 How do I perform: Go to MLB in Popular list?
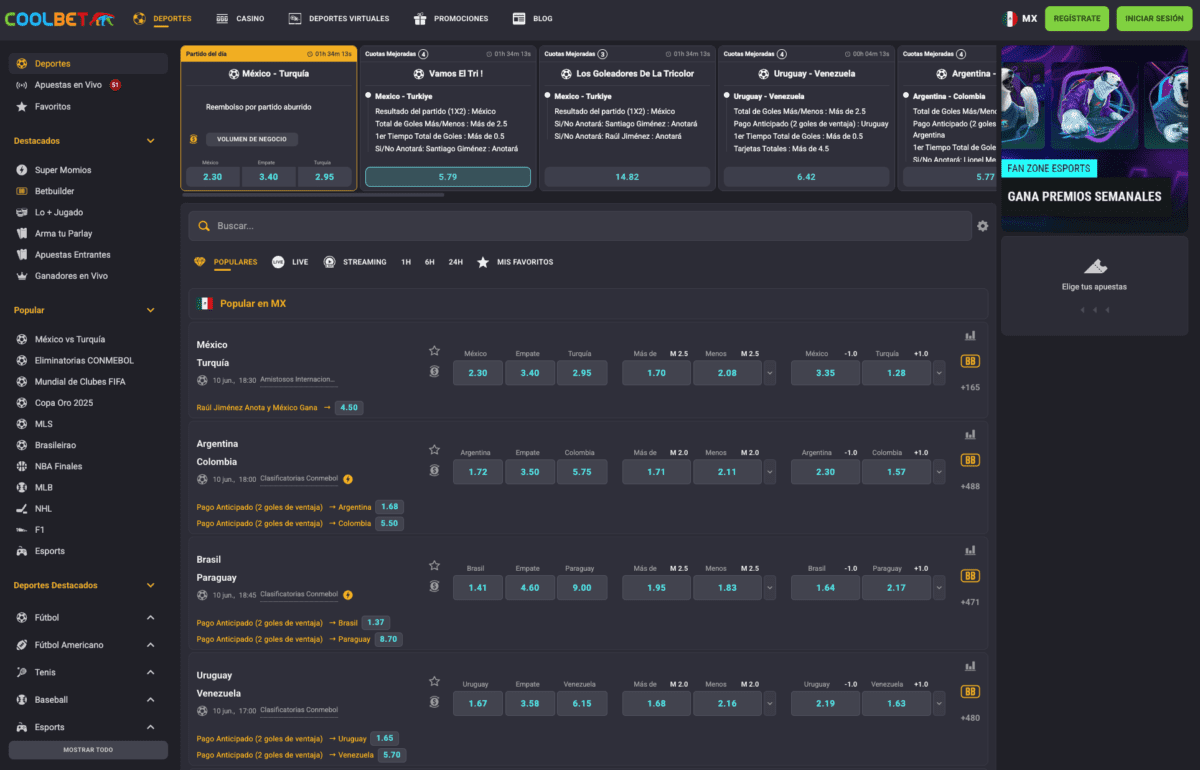(43, 487)
